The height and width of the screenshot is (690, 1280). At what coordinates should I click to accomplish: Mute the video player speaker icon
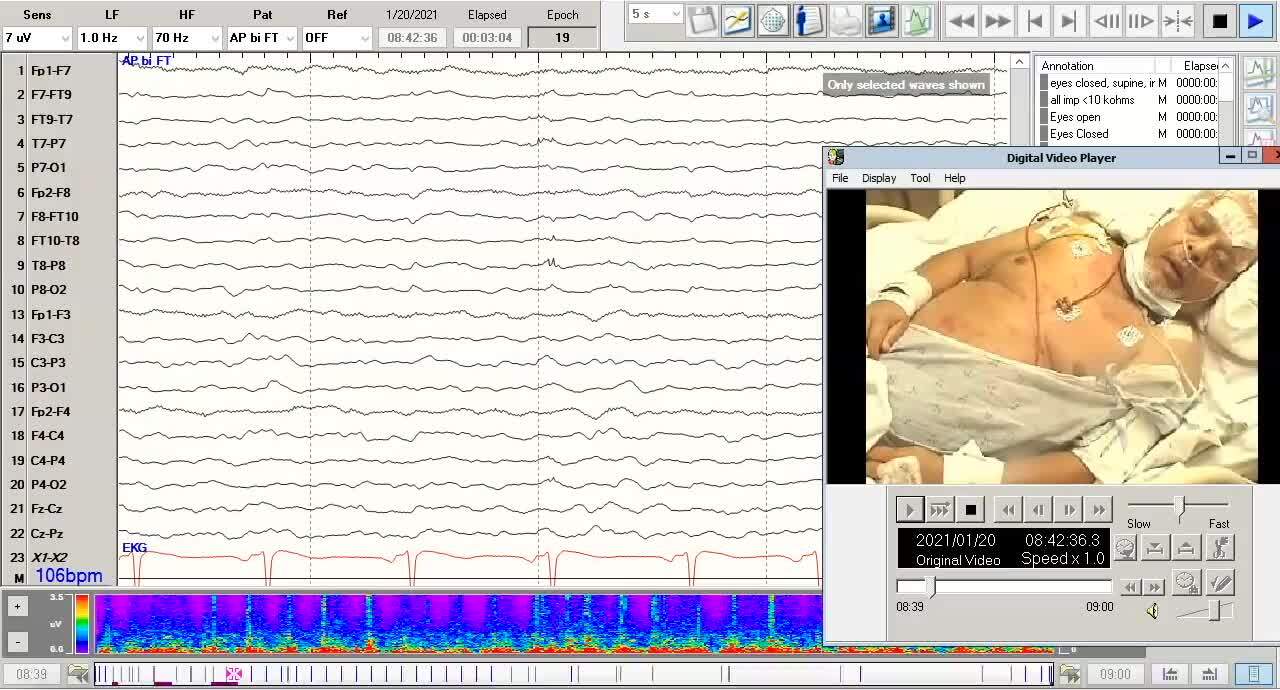(1152, 611)
